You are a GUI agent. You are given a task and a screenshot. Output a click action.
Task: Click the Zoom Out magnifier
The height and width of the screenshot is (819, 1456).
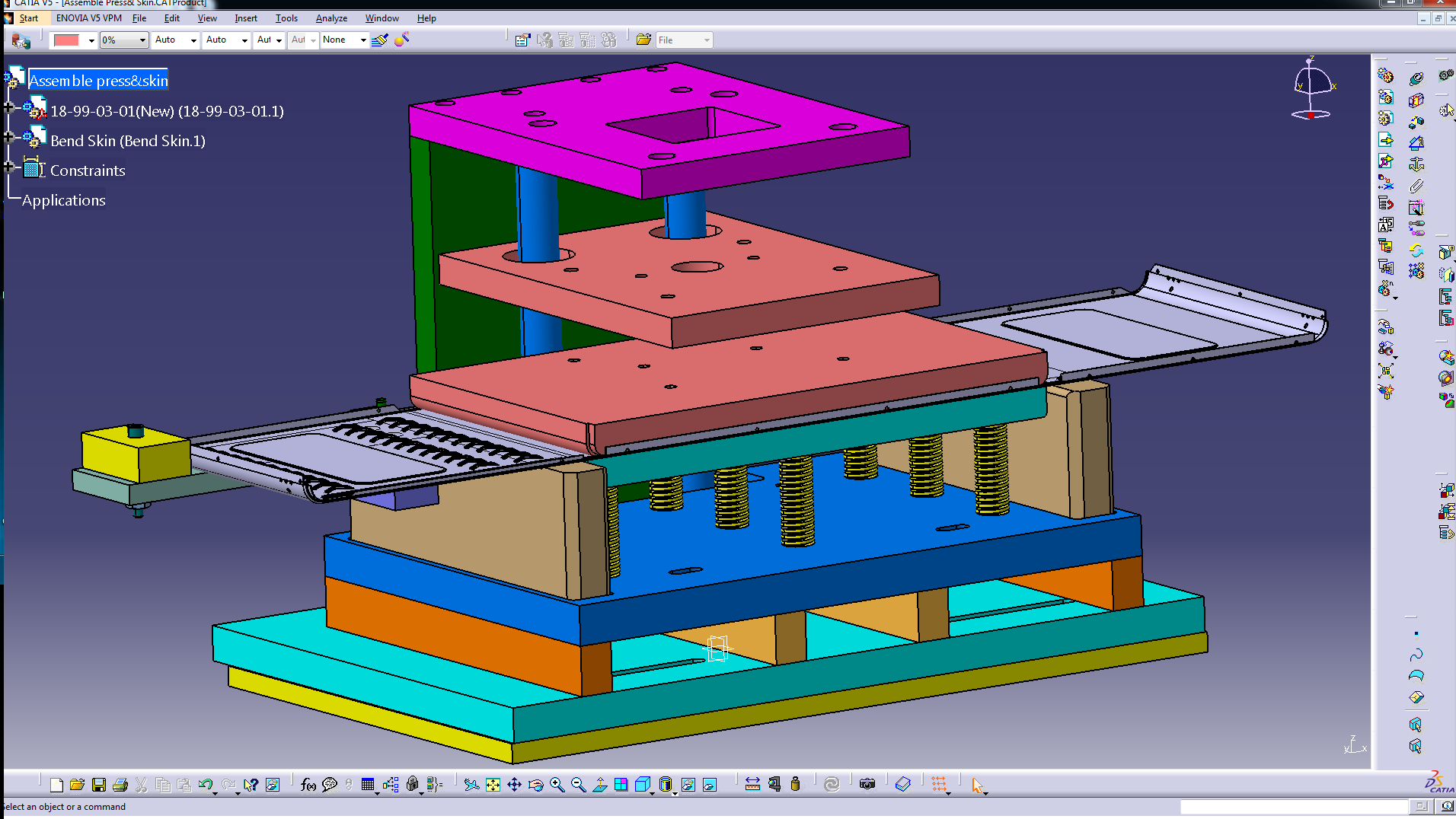point(579,785)
